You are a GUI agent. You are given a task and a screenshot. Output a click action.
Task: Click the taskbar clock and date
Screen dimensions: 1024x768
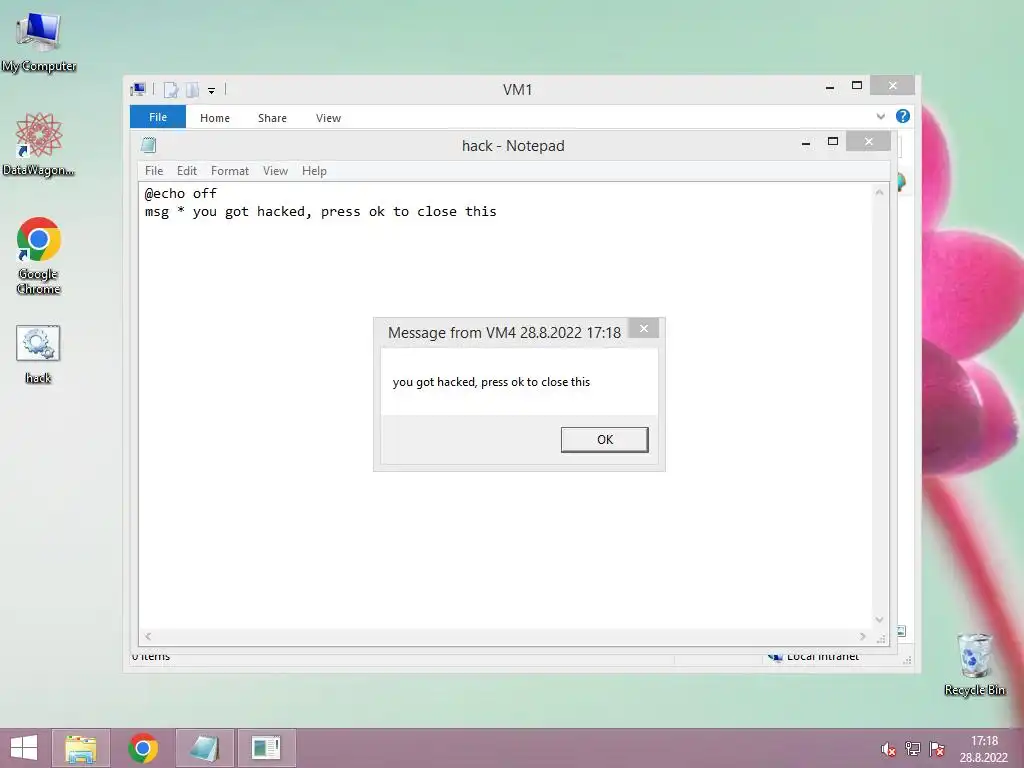click(984, 749)
